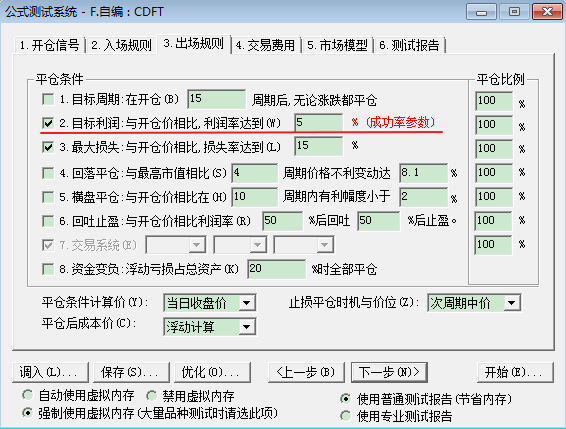Enable the 8.资金变负 checkbox
This screenshot has width=566, height=429.
[x=48, y=269]
